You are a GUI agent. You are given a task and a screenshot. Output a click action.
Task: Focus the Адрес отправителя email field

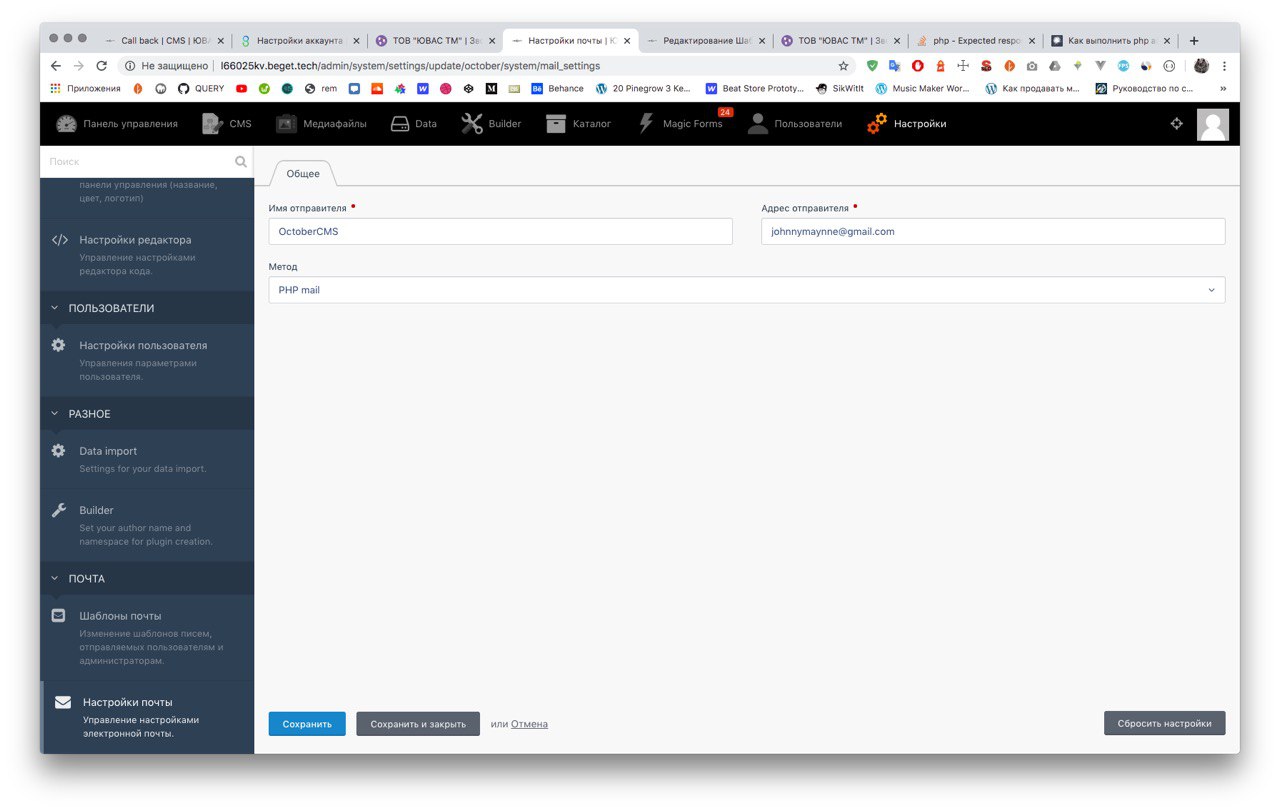993,231
